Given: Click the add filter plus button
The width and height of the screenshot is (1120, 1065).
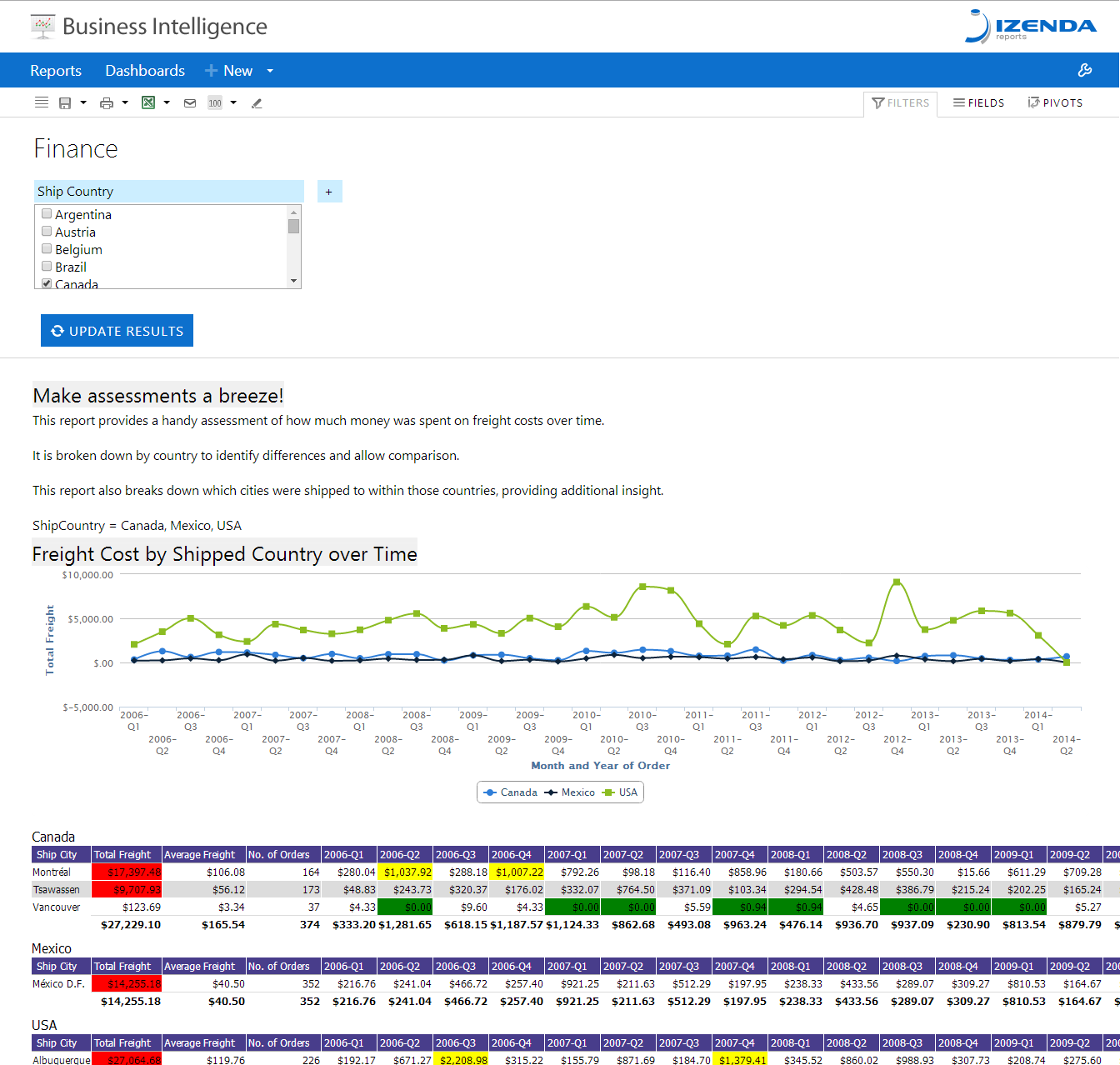Looking at the screenshot, I should tap(329, 192).
